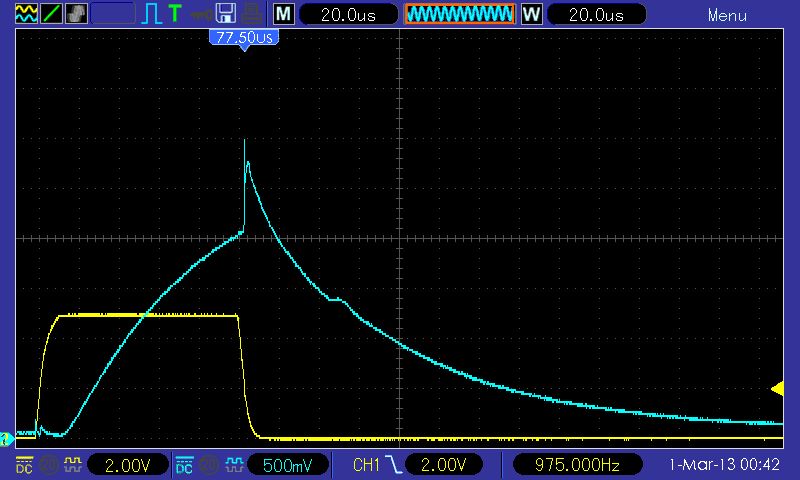
Task: Click the blue pulse waveform icon
Action: point(151,14)
